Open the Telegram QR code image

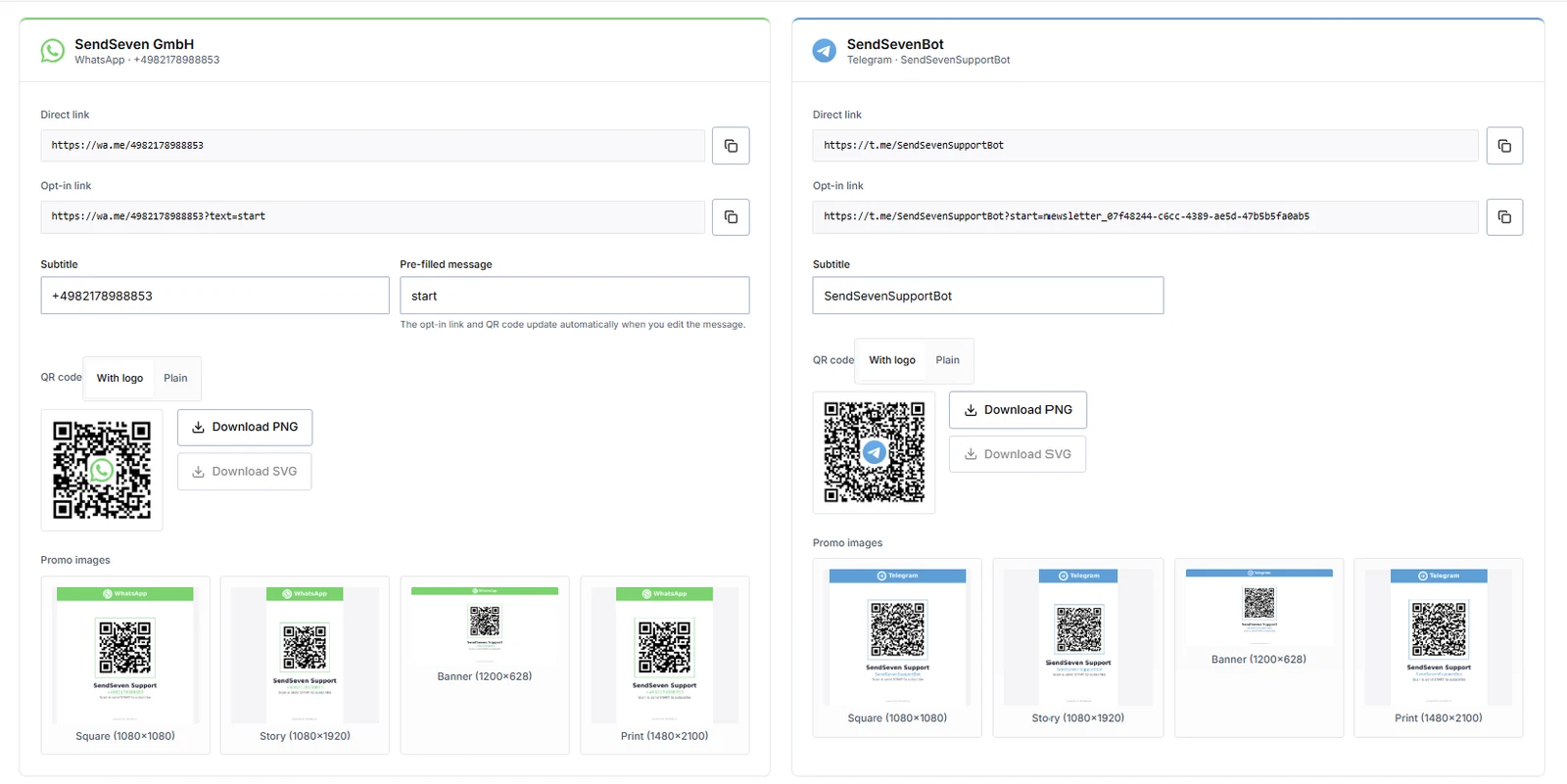pos(874,452)
